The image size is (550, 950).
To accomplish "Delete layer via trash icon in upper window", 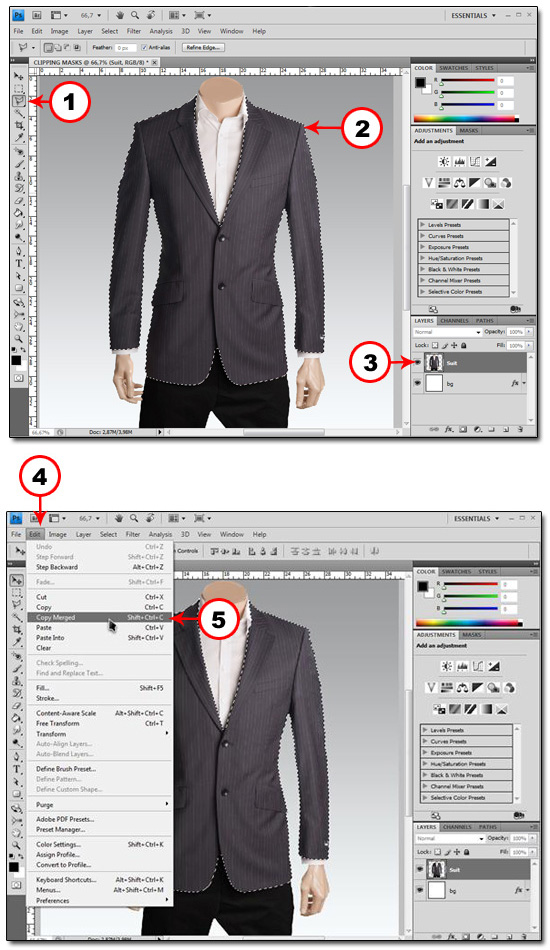I will coord(521,430).
